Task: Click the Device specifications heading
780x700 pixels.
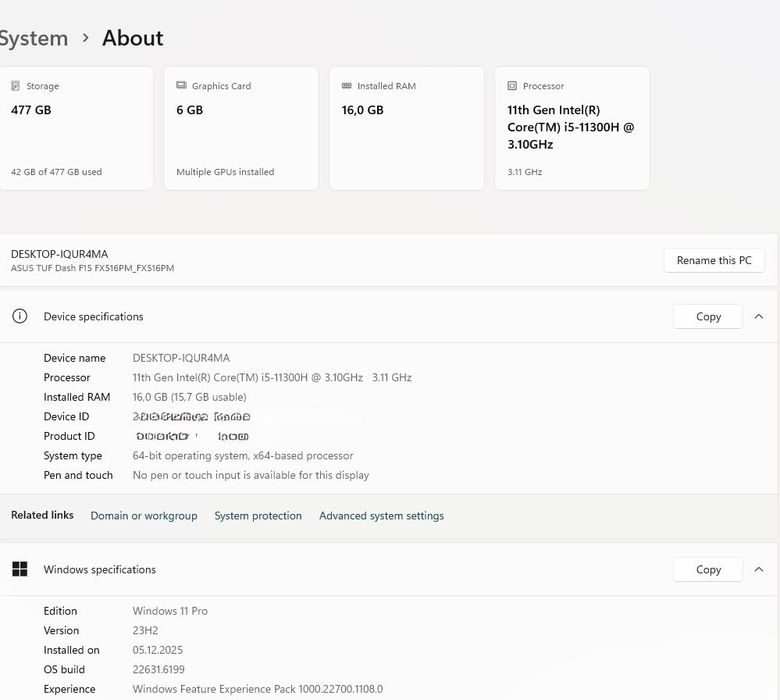Action: (94, 316)
